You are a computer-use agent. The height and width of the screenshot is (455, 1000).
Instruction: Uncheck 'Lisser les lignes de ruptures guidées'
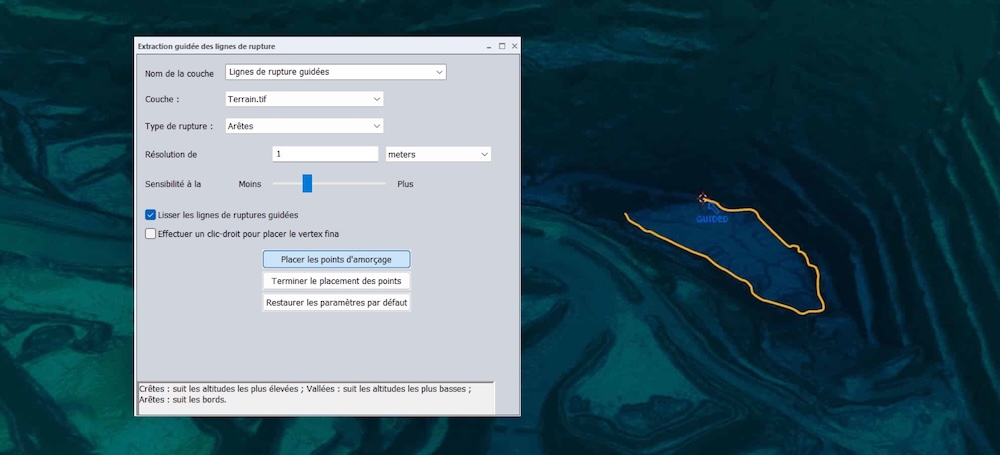tap(151, 214)
